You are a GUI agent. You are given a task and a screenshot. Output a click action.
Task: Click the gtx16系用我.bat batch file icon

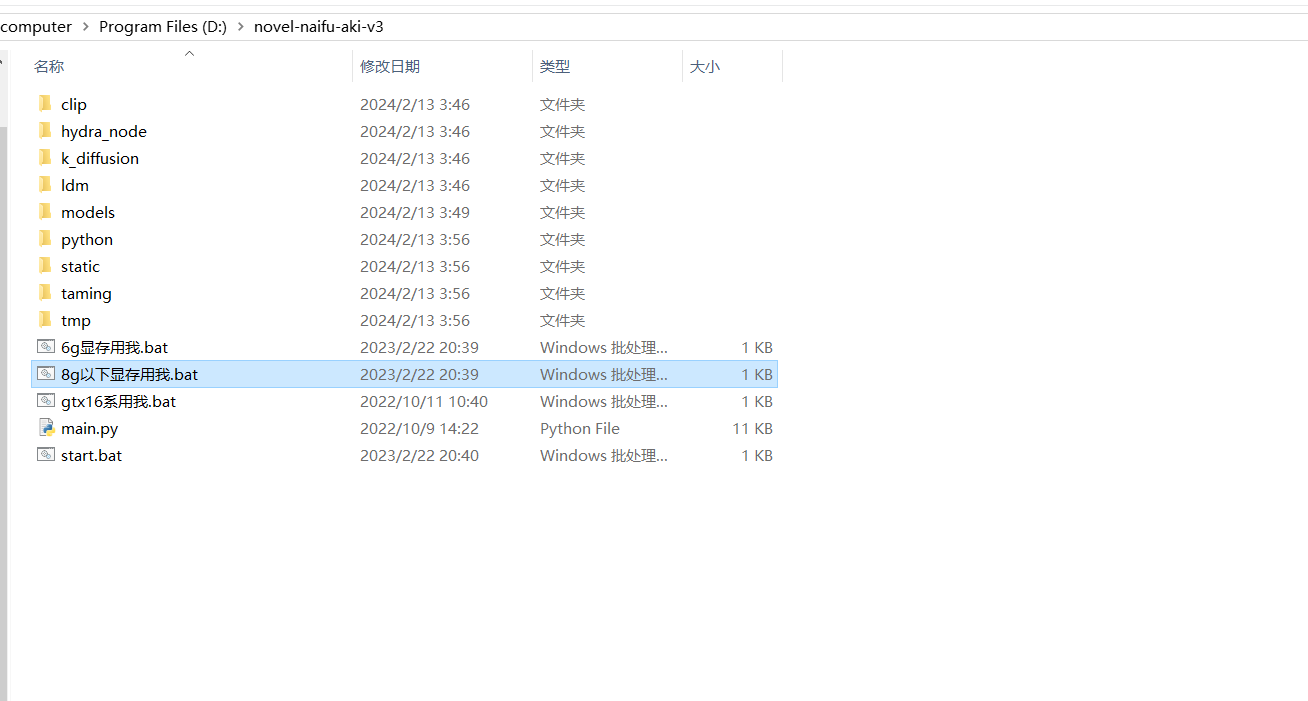click(x=45, y=401)
